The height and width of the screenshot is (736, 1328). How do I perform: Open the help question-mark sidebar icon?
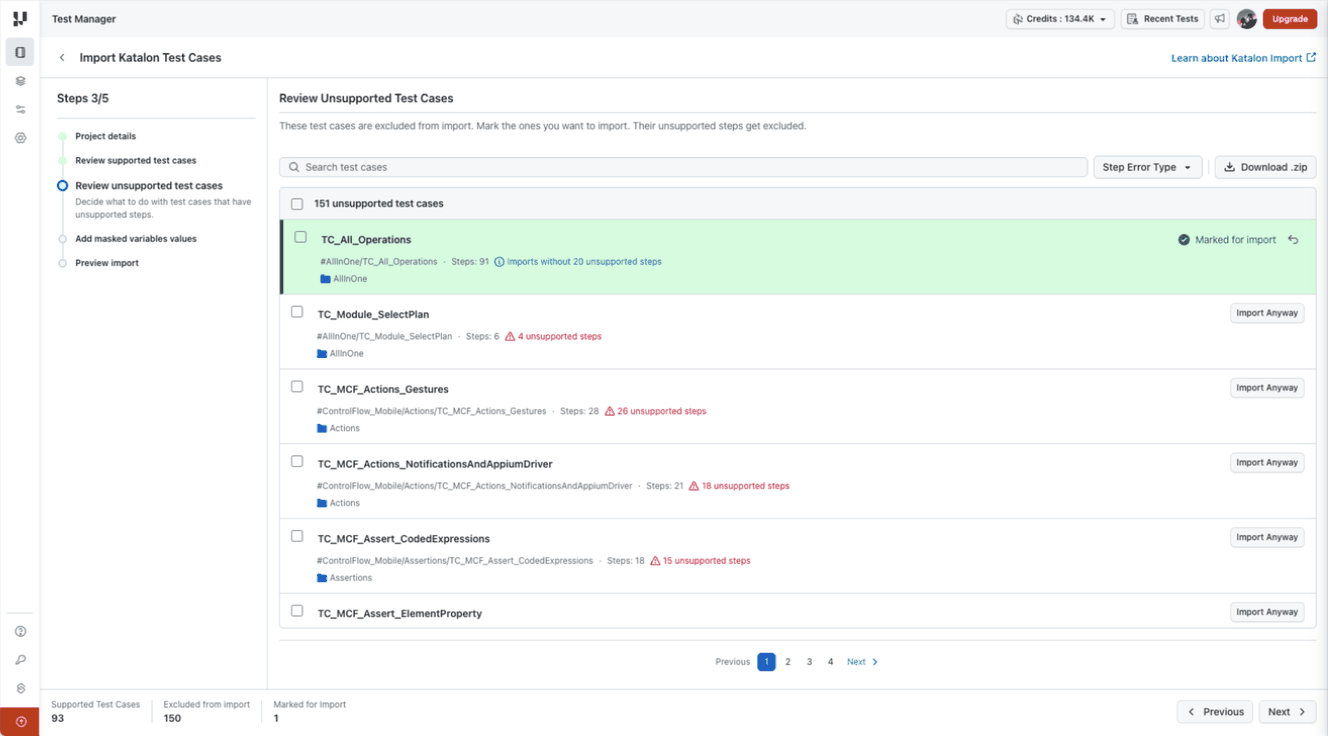point(20,632)
